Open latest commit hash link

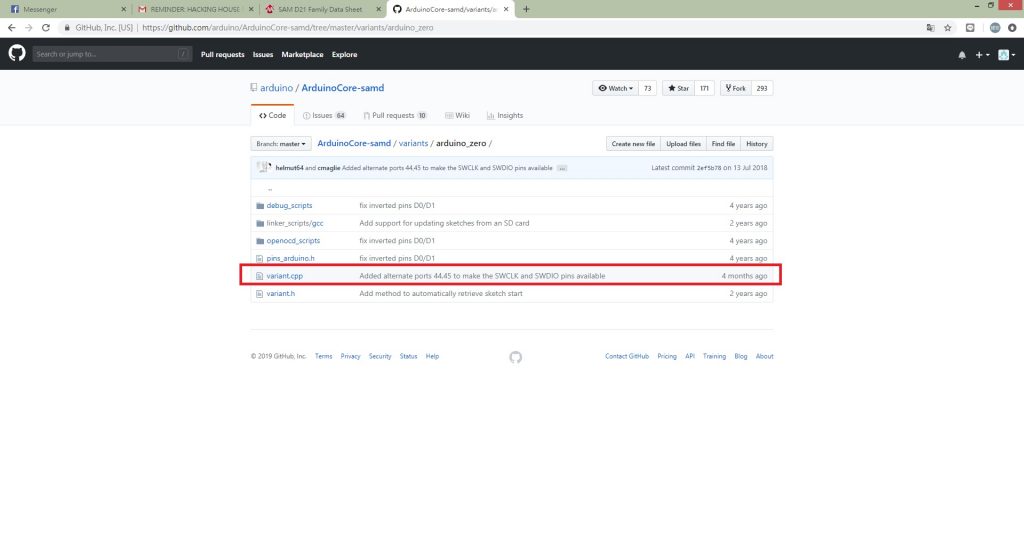pyautogui.click(x=709, y=168)
